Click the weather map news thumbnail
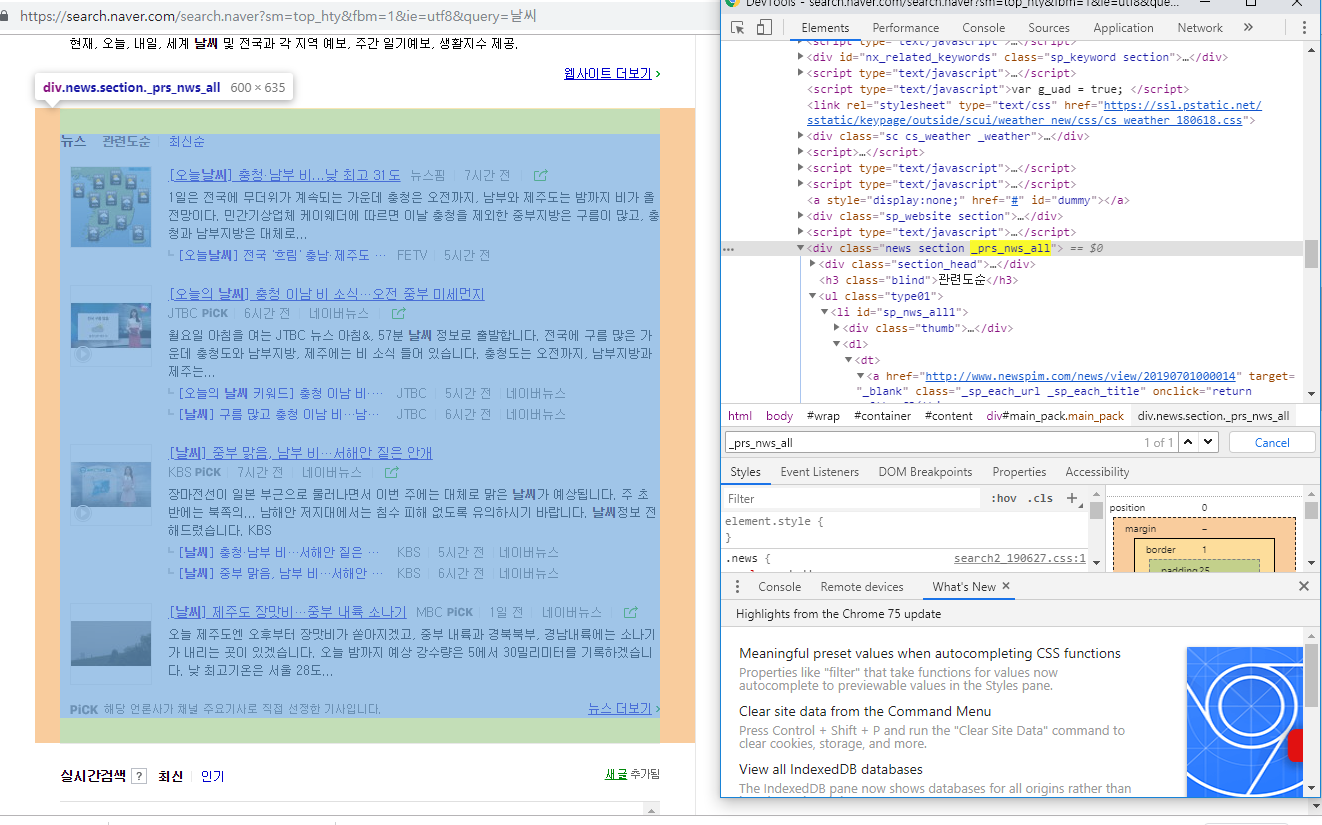Screen dimensions: 1322x825 pyautogui.click(x=111, y=207)
